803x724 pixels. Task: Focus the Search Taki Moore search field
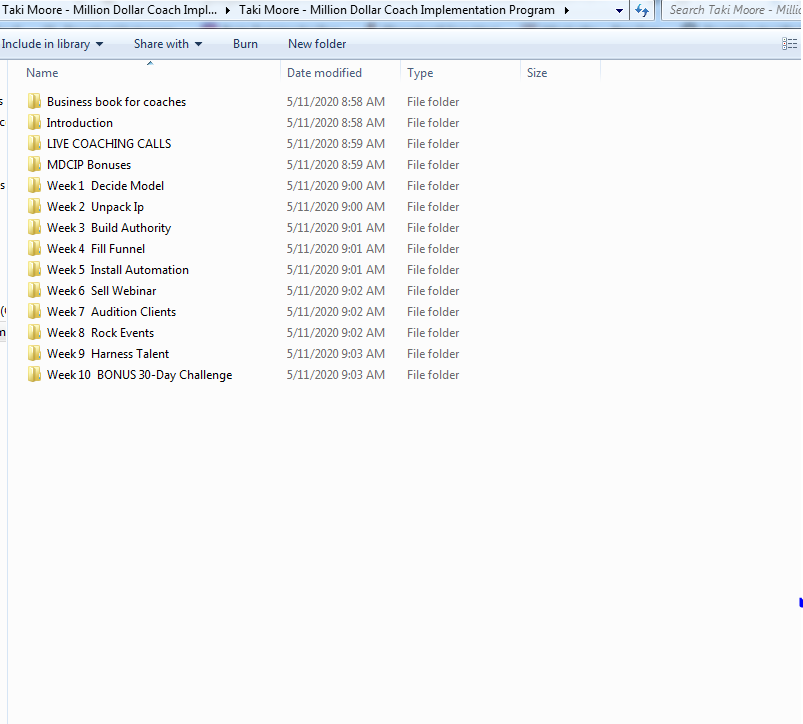pos(732,10)
